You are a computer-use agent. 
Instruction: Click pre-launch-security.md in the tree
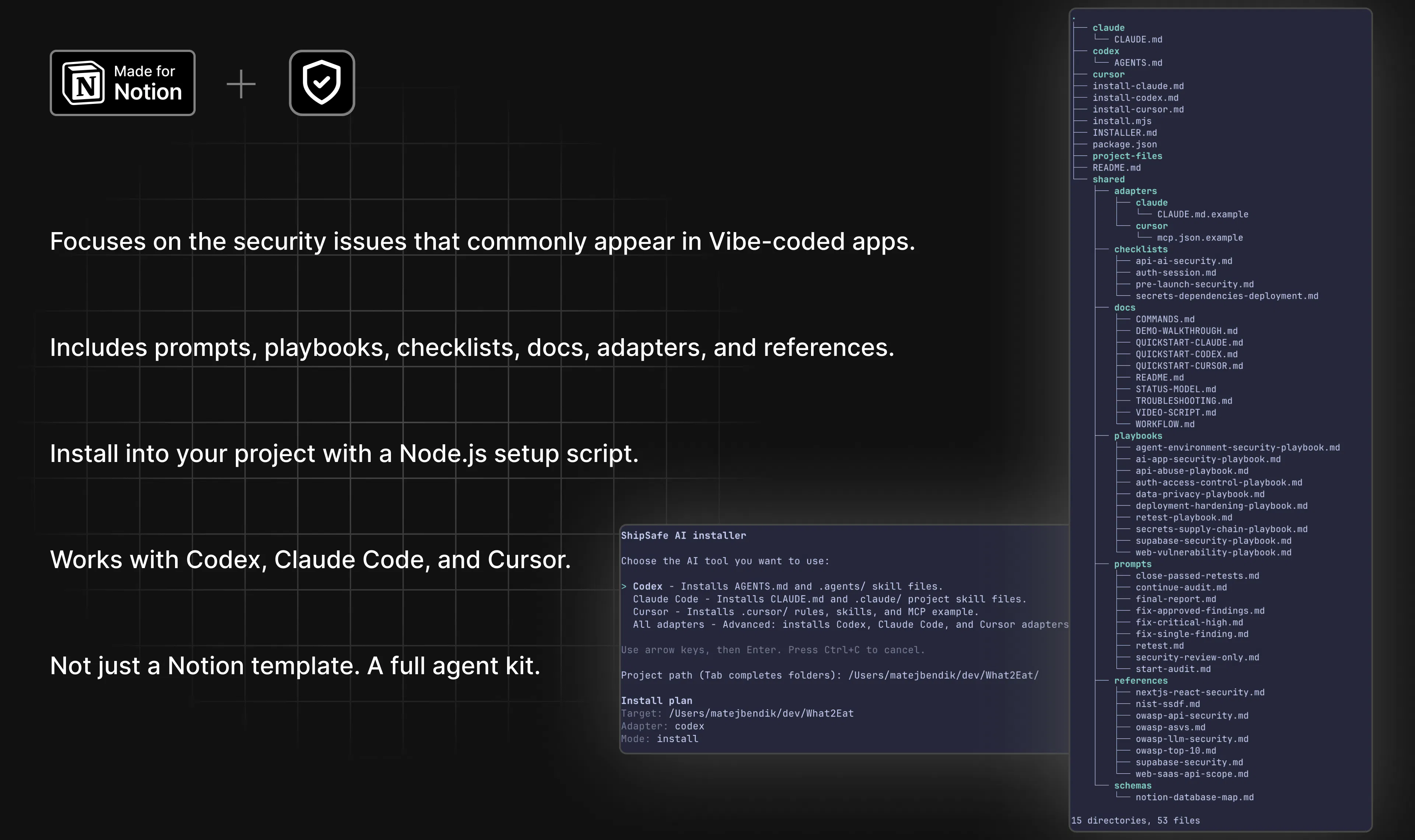click(1195, 284)
